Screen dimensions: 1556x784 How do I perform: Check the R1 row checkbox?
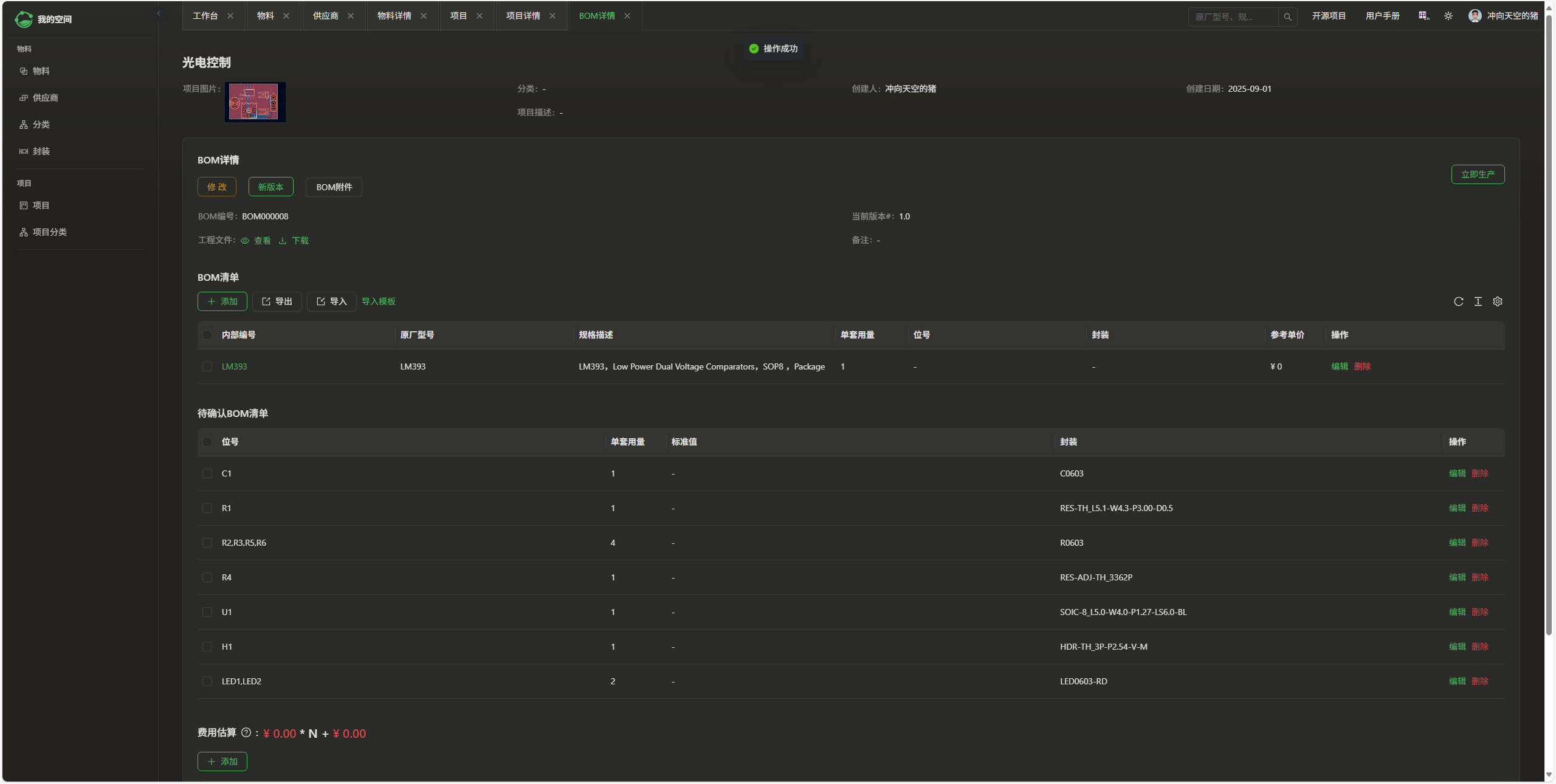[207, 508]
